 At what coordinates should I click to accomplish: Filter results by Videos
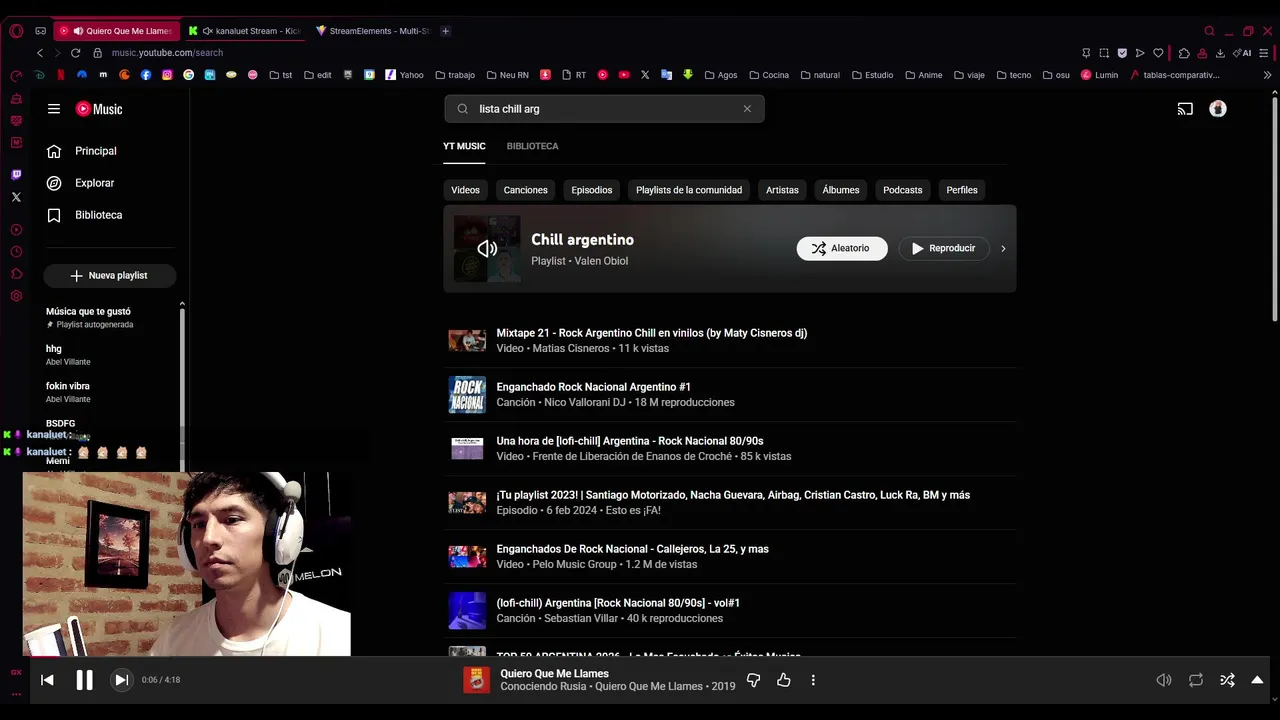click(465, 190)
